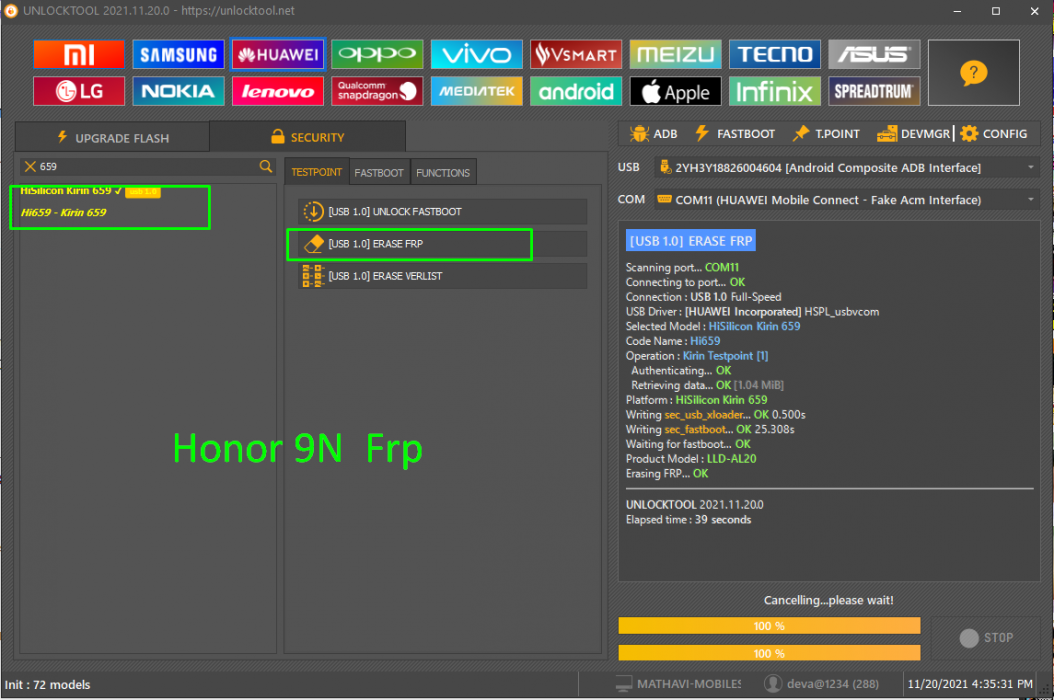Select the ASUS brand tile
The width and height of the screenshot is (1054, 700).
click(875, 54)
